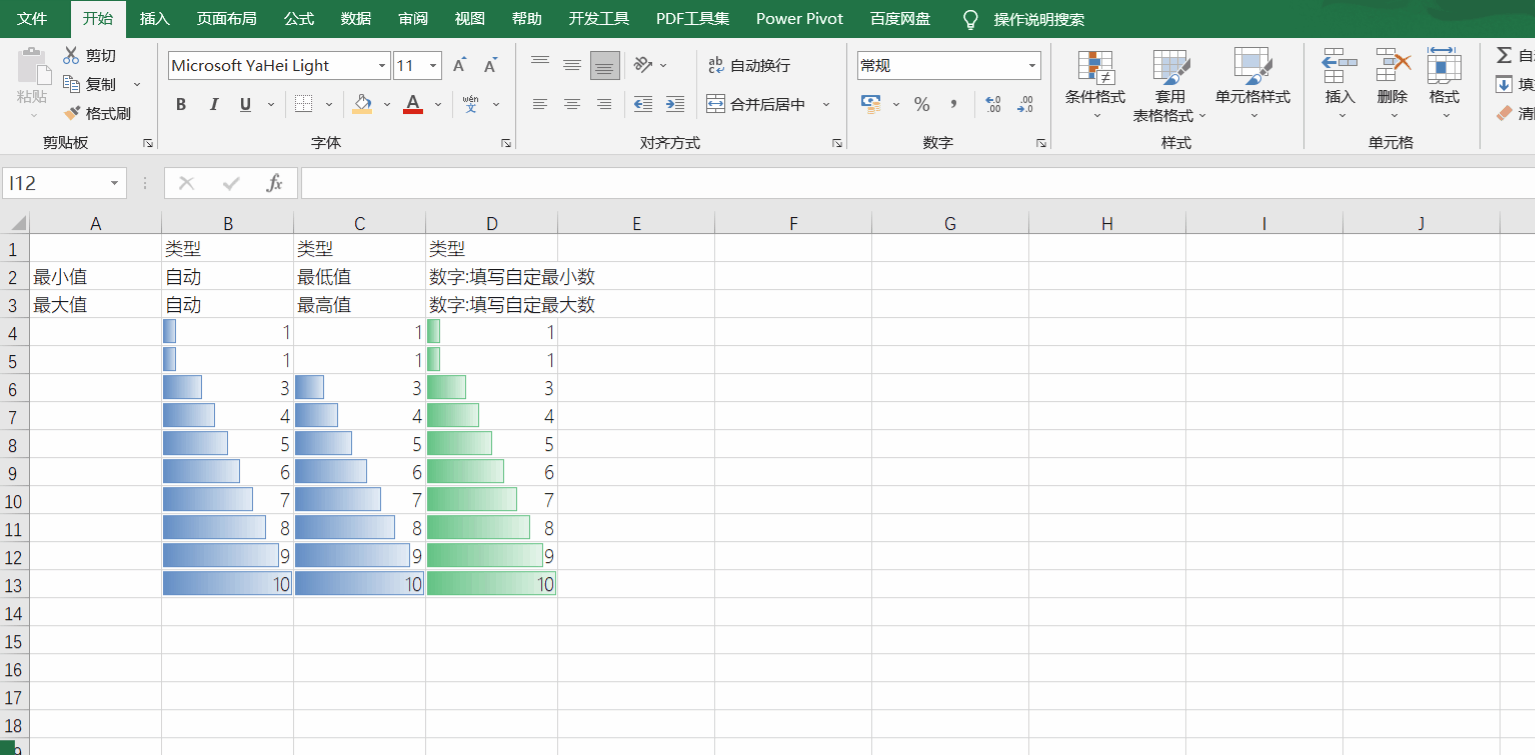The width and height of the screenshot is (1535, 755).
Task: Expand the underline style dropdown arrow
Action: [x=271, y=104]
